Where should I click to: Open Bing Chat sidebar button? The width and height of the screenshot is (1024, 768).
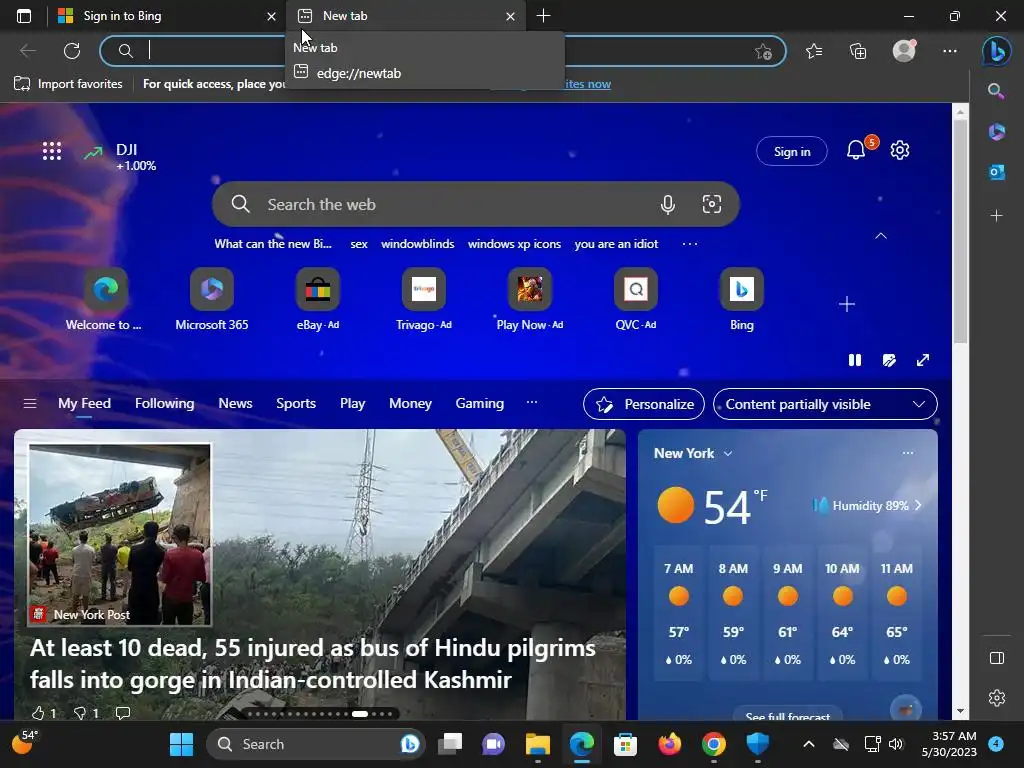pos(997,51)
